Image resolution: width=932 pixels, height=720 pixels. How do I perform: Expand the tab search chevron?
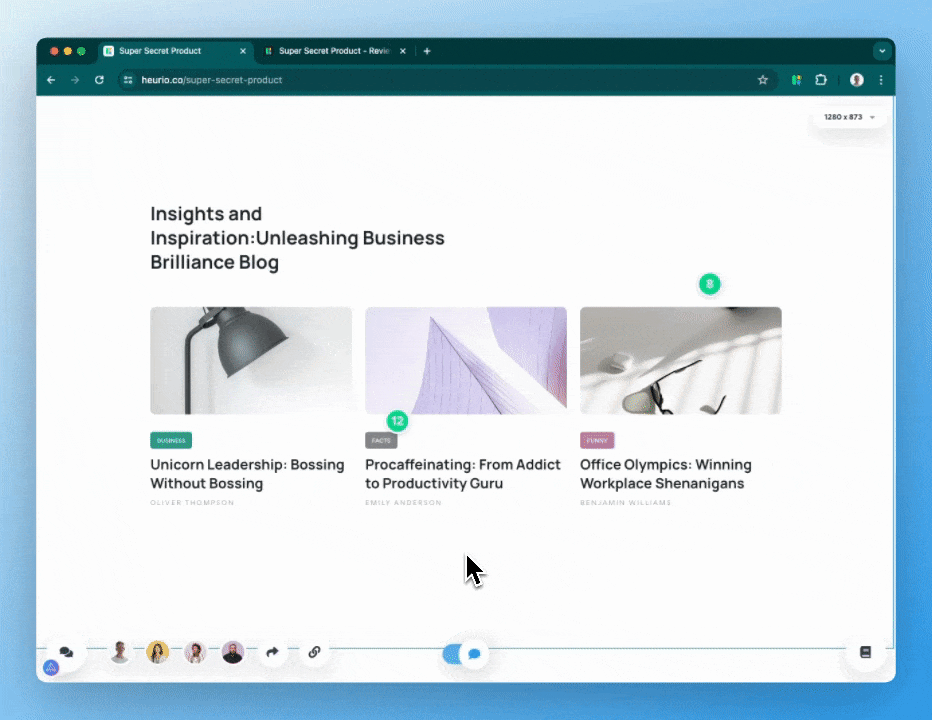(881, 51)
